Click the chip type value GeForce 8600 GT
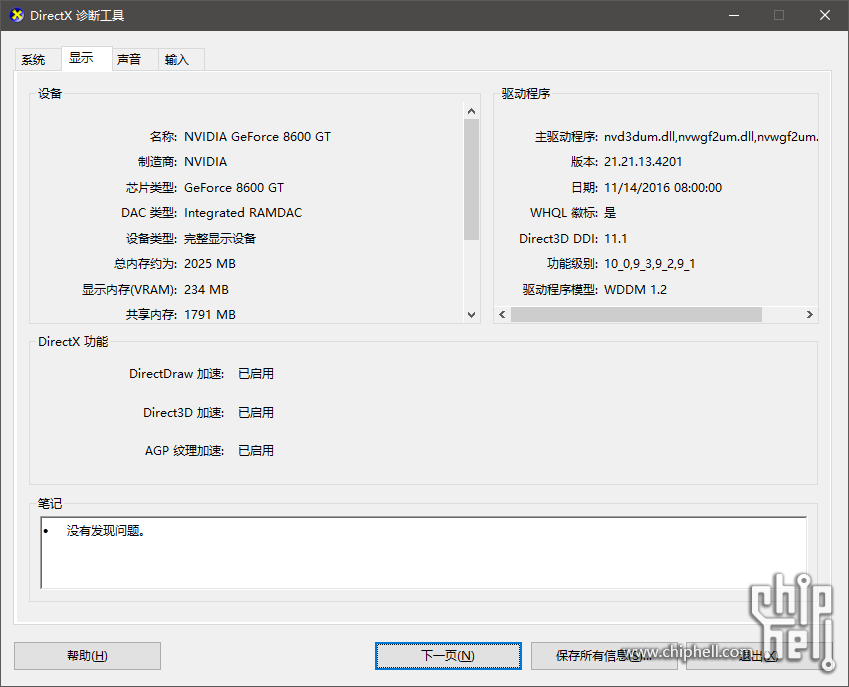Screen dimensions: 849x687 click(x=234, y=188)
